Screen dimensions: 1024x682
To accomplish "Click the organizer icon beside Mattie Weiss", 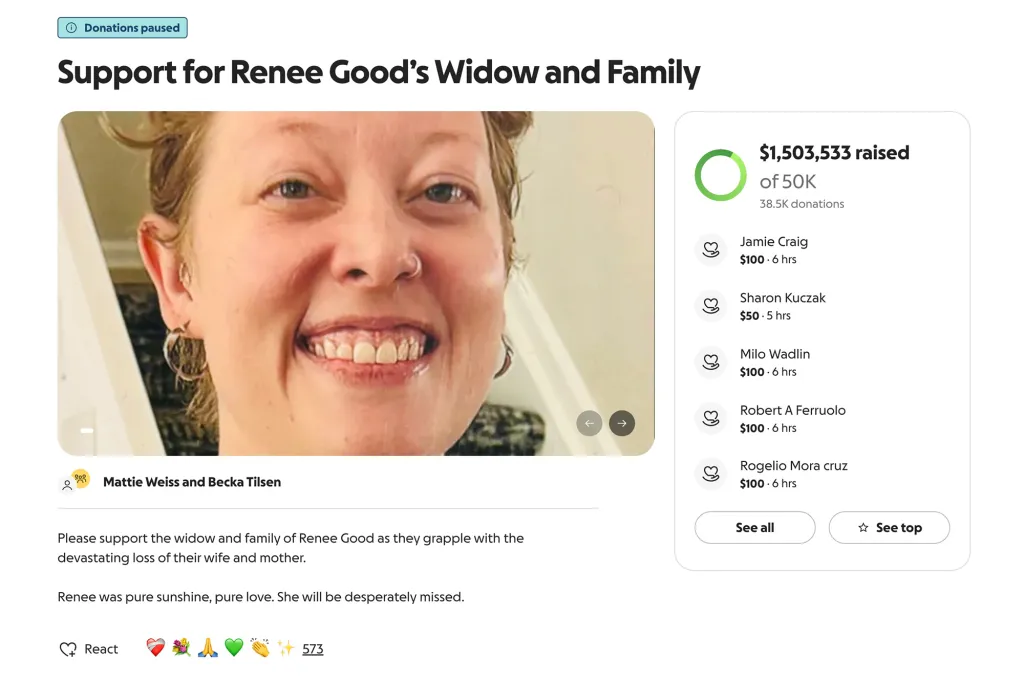I will tap(74, 481).
